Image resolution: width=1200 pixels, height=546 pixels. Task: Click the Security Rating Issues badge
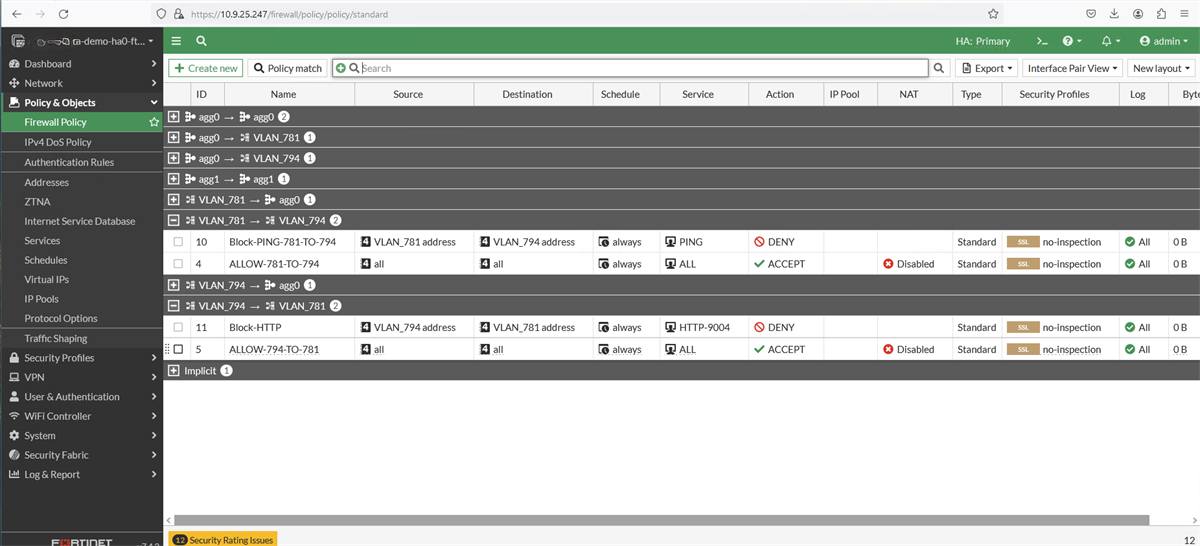pos(221,539)
